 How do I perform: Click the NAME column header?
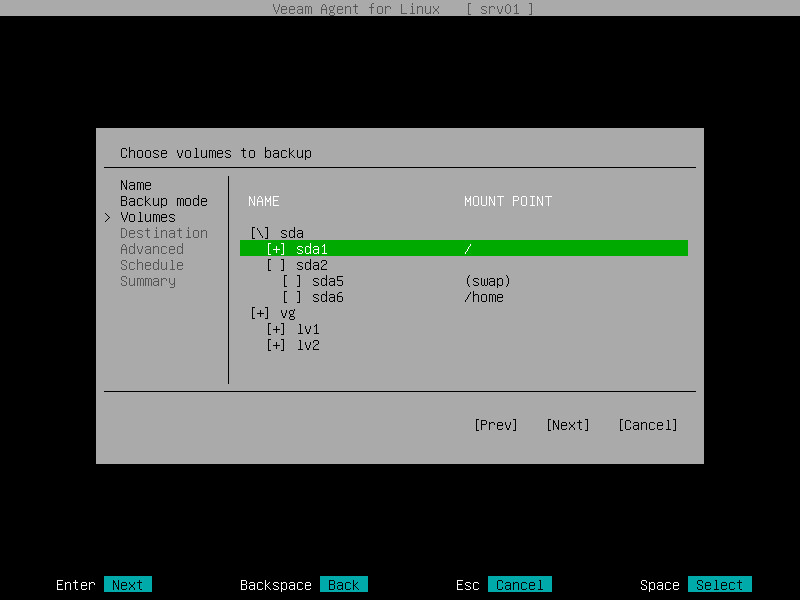264,201
